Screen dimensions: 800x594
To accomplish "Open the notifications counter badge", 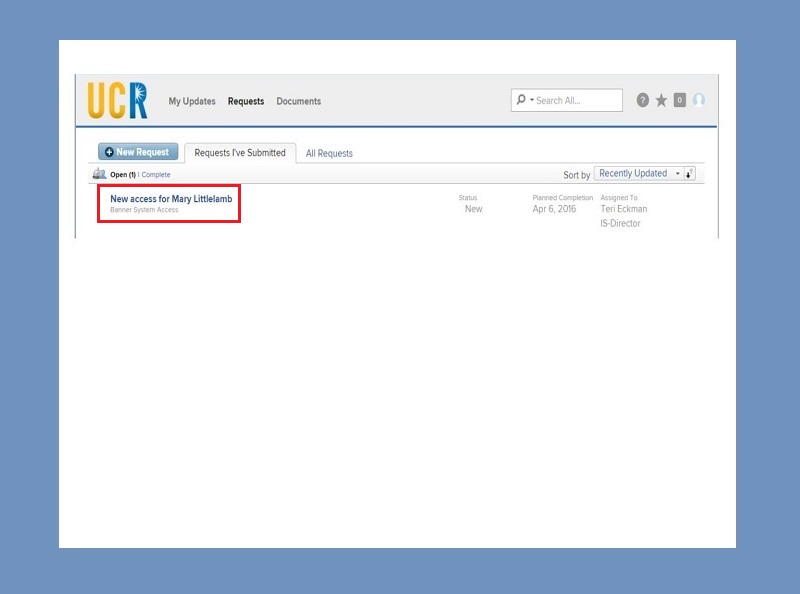I will 680,100.
